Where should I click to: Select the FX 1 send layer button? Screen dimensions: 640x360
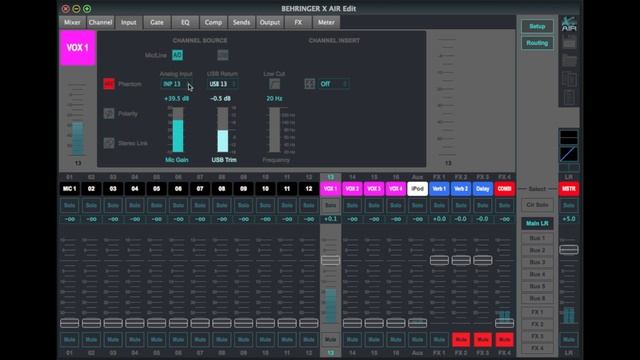click(537, 312)
